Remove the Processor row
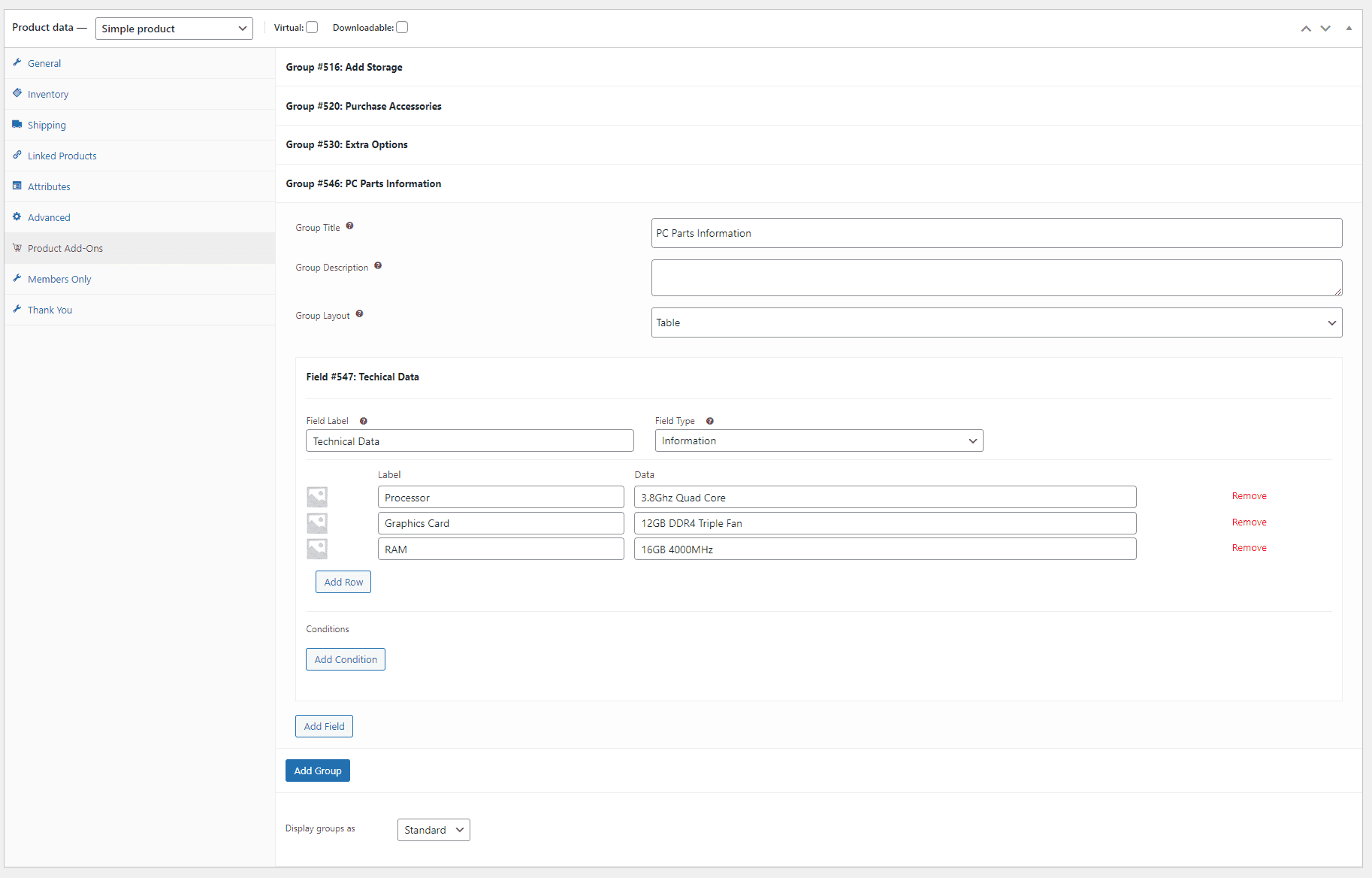 point(1250,496)
